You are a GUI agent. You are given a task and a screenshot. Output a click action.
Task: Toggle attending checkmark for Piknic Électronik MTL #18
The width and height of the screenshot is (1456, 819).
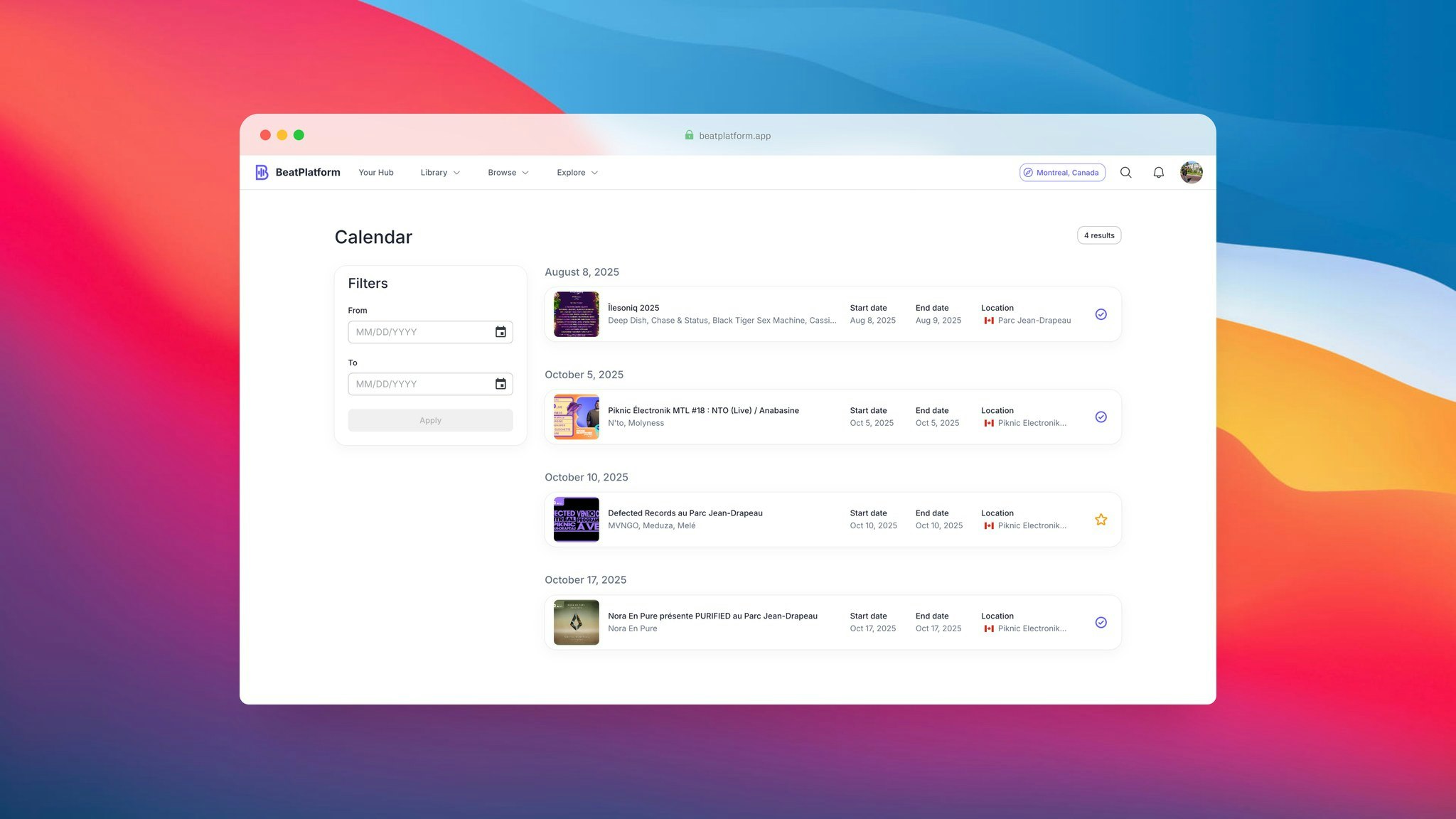[1101, 417]
